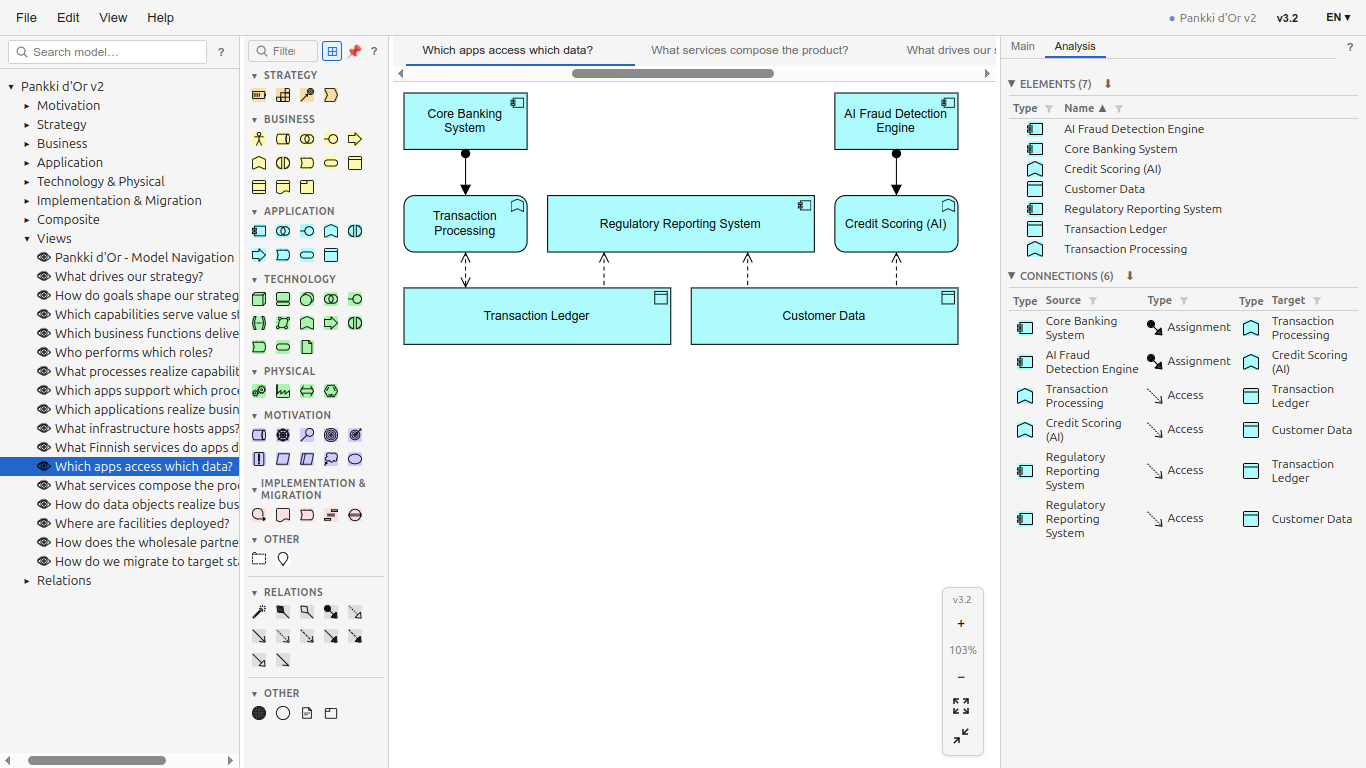Open the File menu
This screenshot has height=768, width=1366.
27,17
